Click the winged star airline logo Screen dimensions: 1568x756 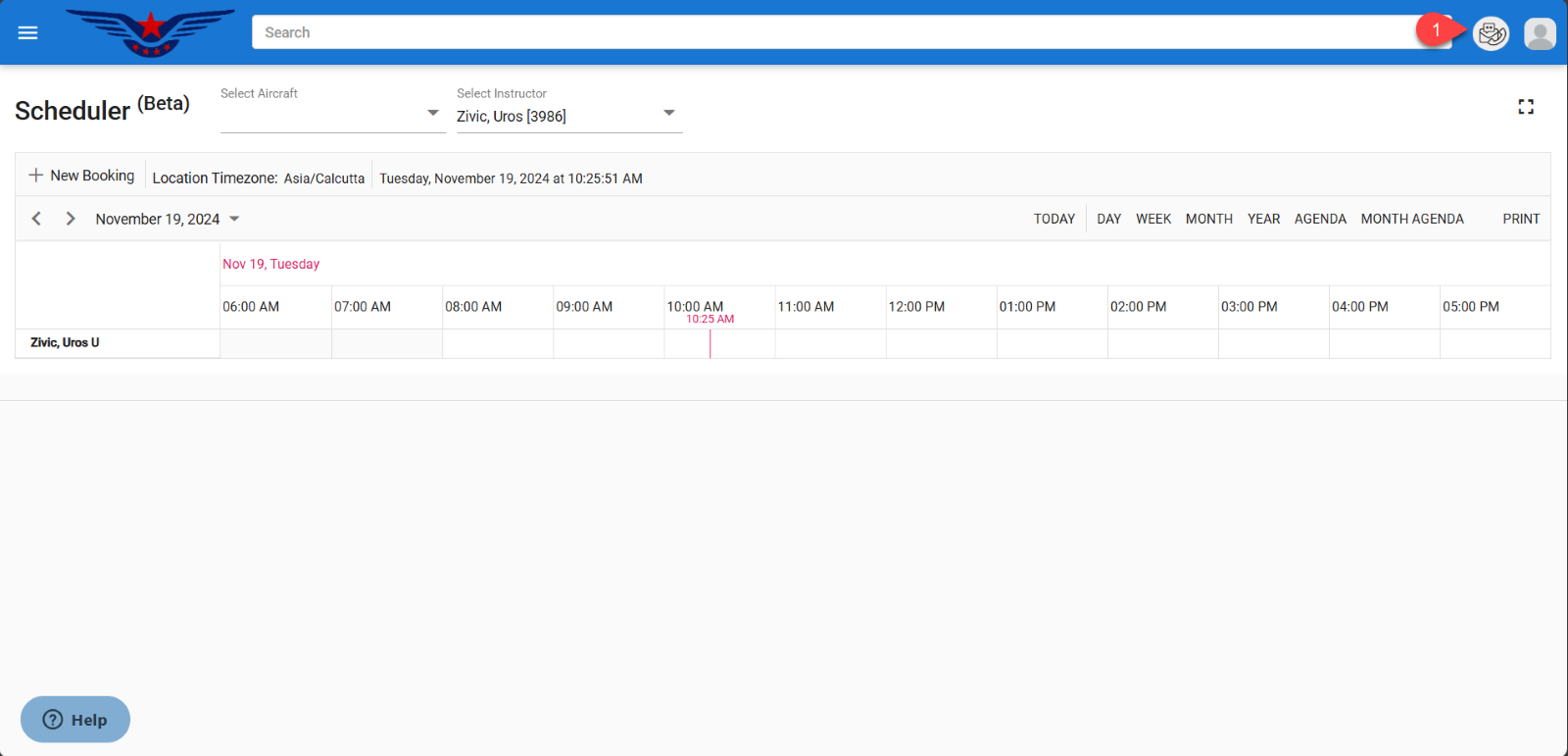150,32
